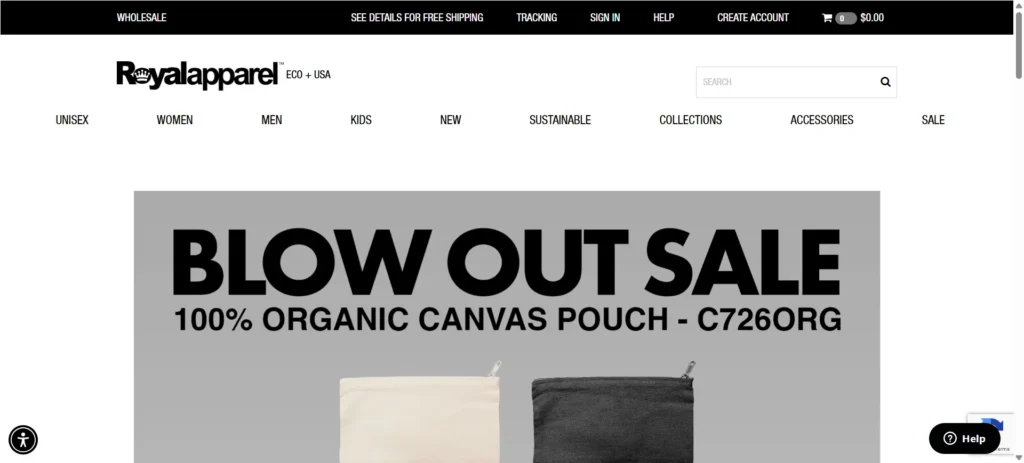This screenshot has width=1024, height=463.
Task: Click CREATE ACCOUNT link
Action: [x=753, y=18]
